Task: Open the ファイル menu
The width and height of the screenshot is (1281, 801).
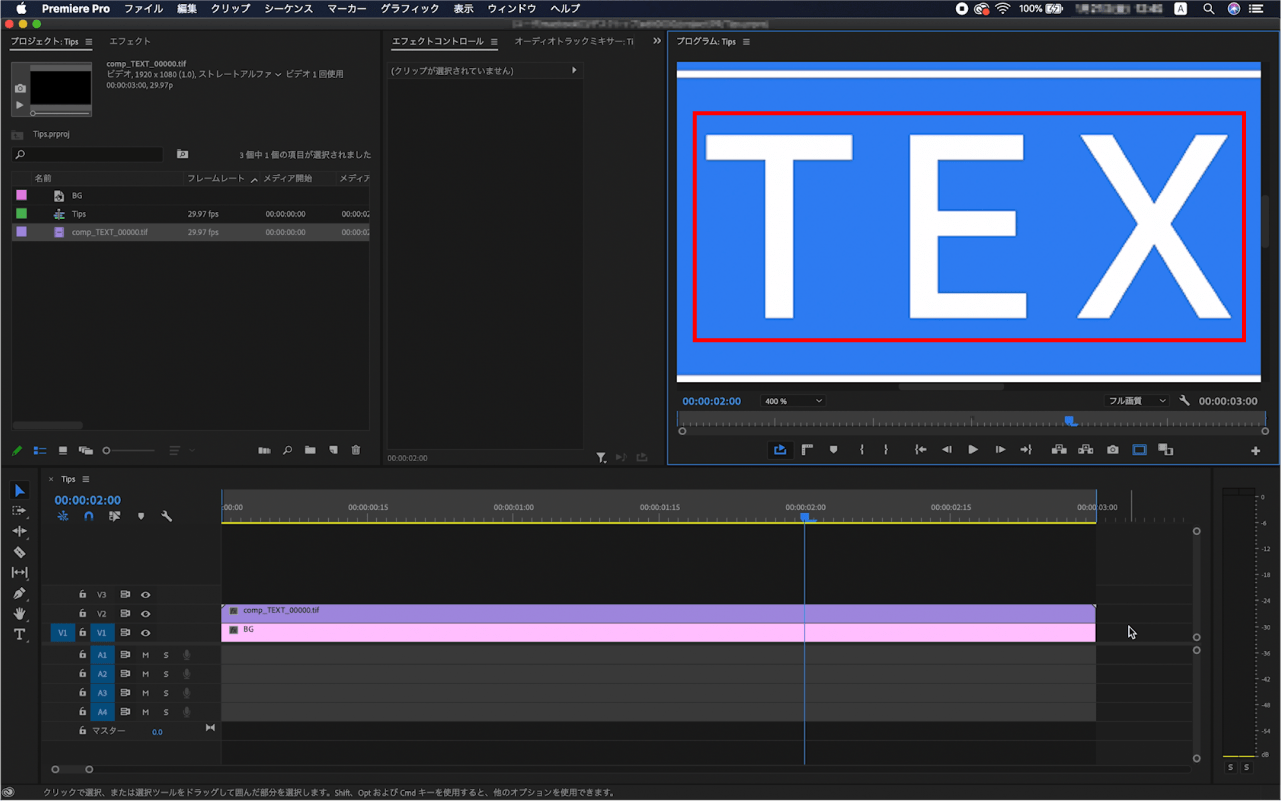Action: click(x=144, y=8)
